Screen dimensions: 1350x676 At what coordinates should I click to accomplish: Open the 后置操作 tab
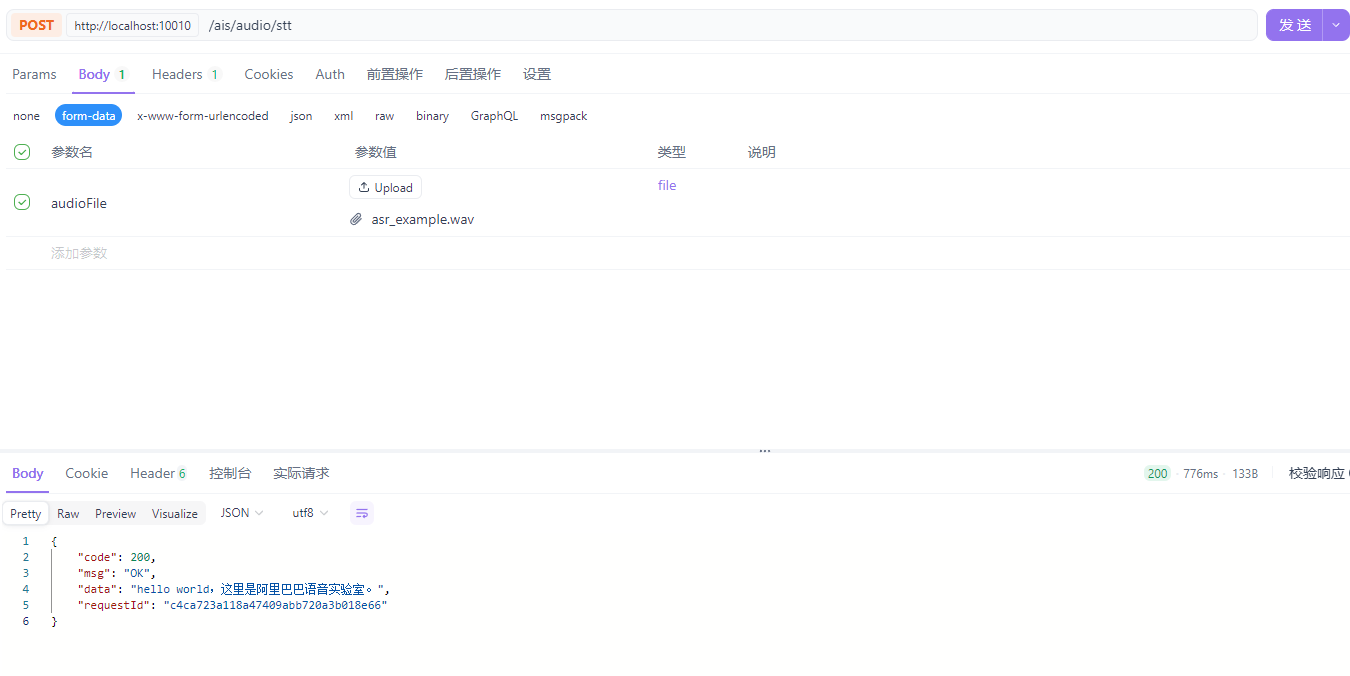(473, 74)
